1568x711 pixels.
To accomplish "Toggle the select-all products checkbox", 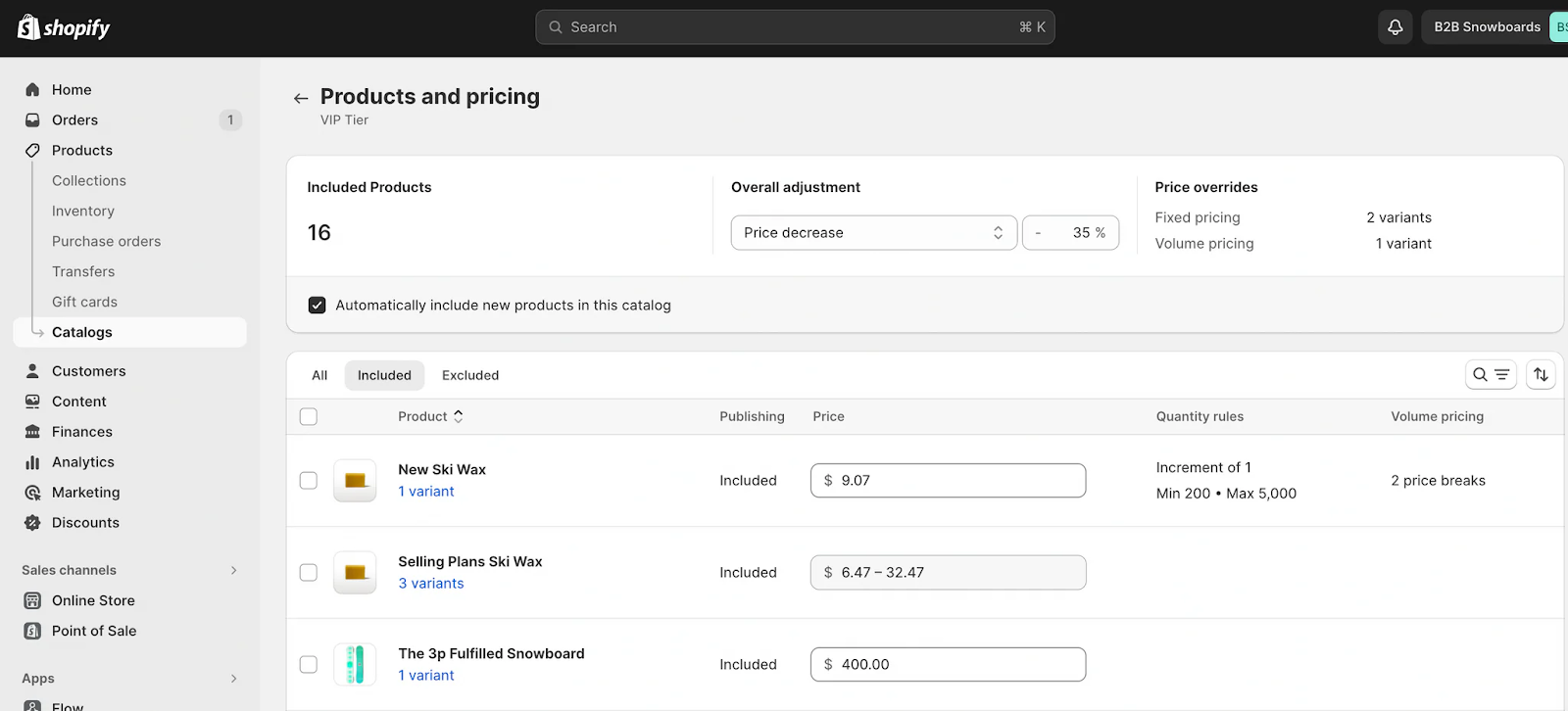I will (x=309, y=416).
